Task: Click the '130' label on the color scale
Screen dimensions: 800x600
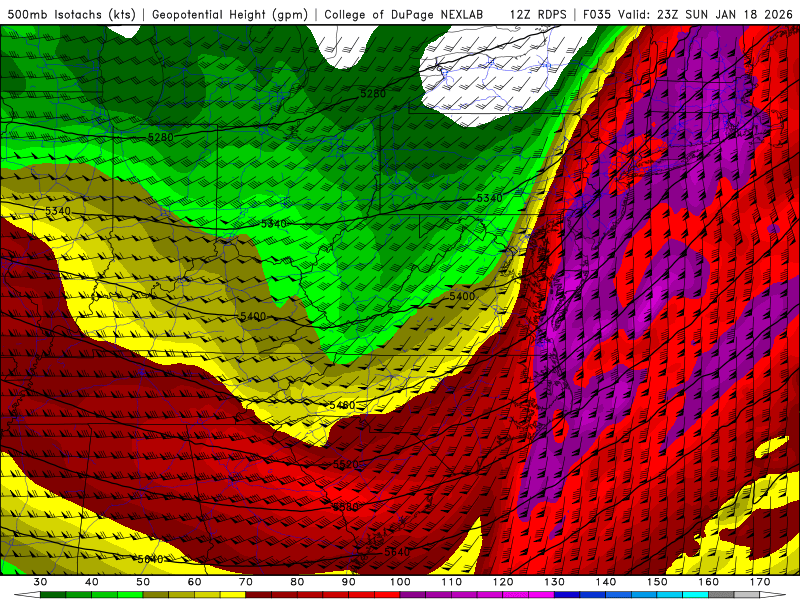Action: coord(555,582)
